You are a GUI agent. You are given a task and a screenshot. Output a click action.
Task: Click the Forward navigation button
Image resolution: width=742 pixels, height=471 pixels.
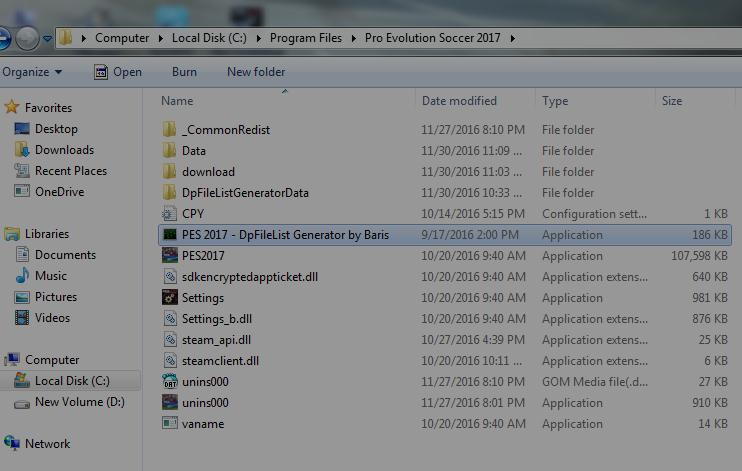pos(27,38)
